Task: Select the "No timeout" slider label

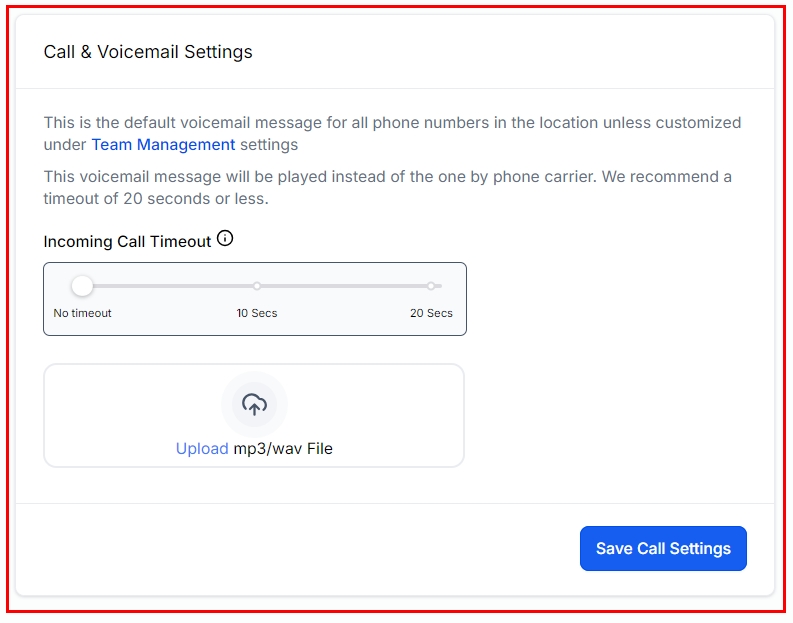Action: click(x=82, y=313)
